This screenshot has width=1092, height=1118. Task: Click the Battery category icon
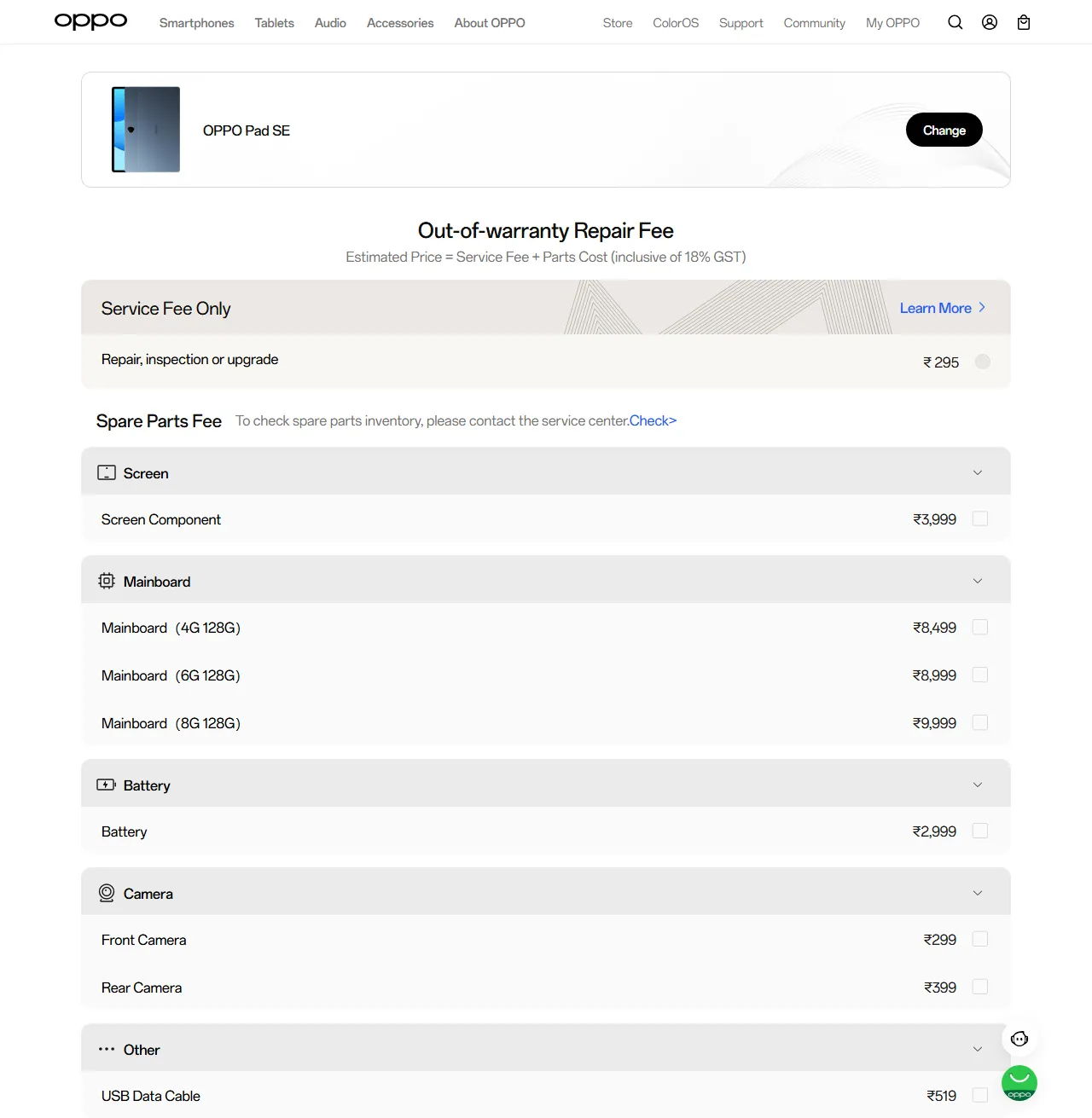tap(107, 785)
